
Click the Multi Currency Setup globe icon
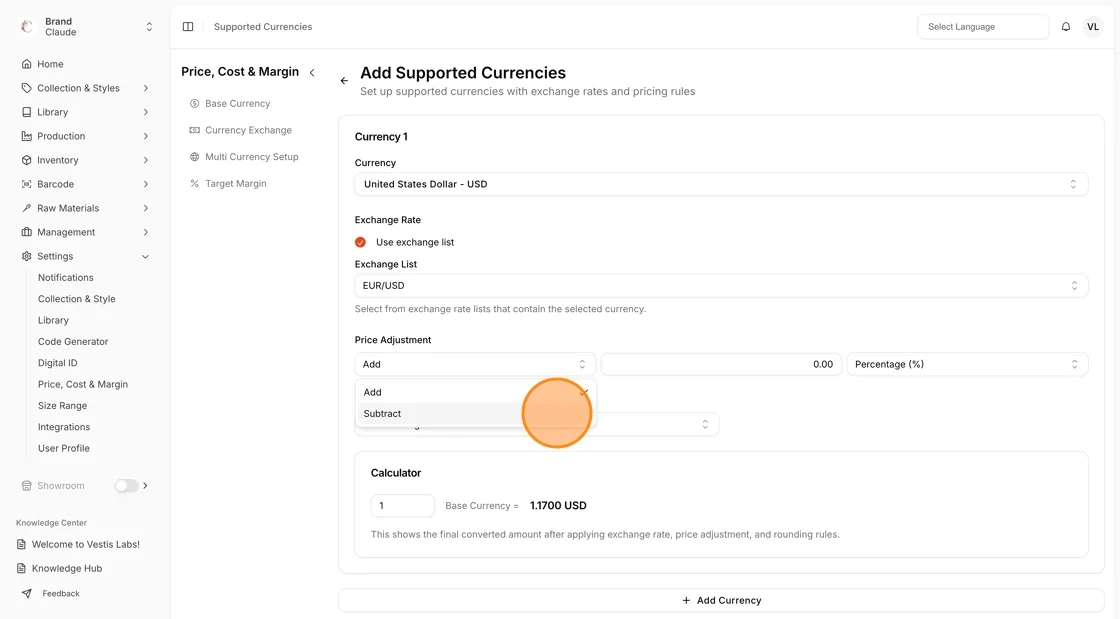pos(194,157)
